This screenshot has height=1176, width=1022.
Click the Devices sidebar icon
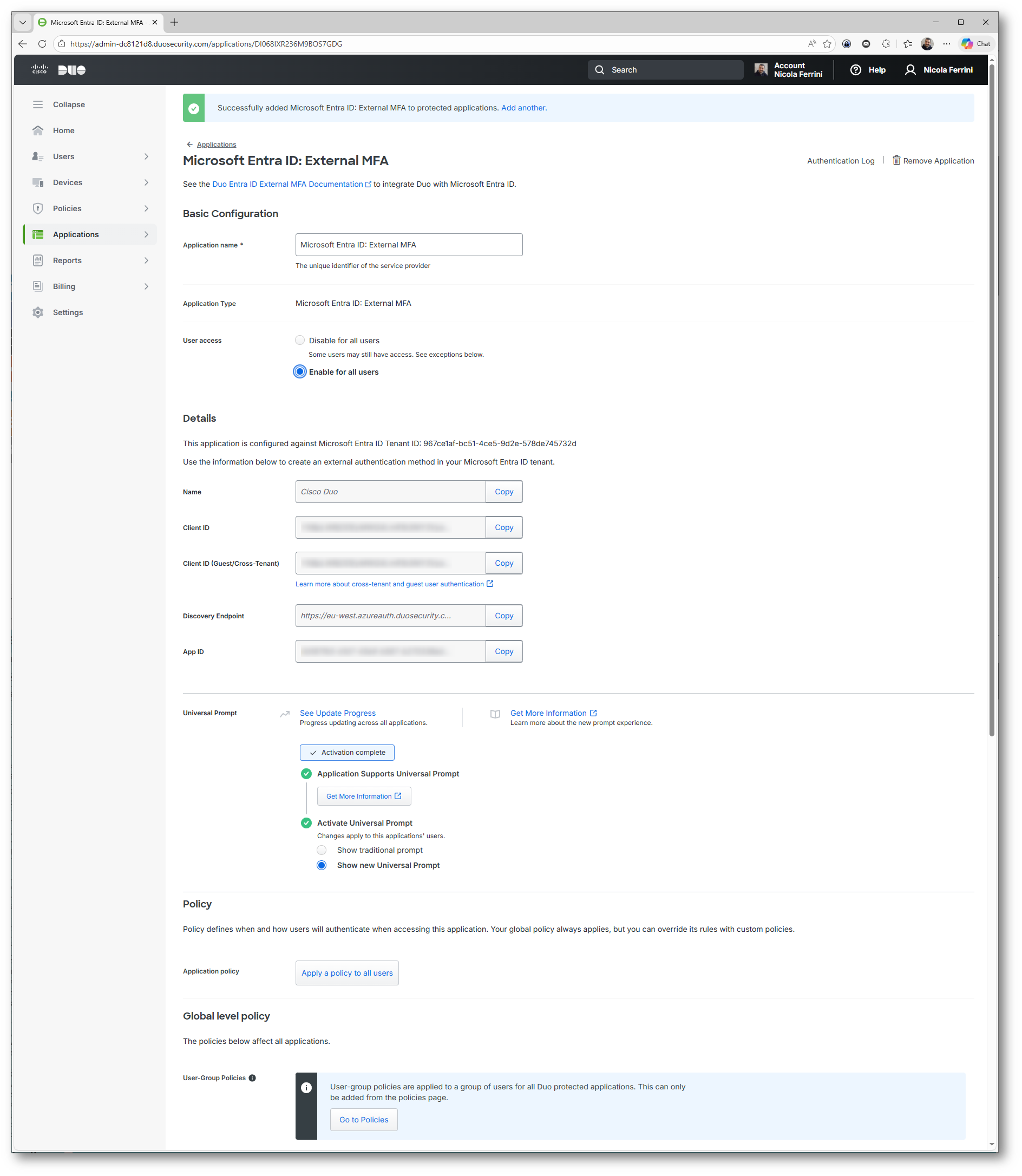click(x=38, y=182)
